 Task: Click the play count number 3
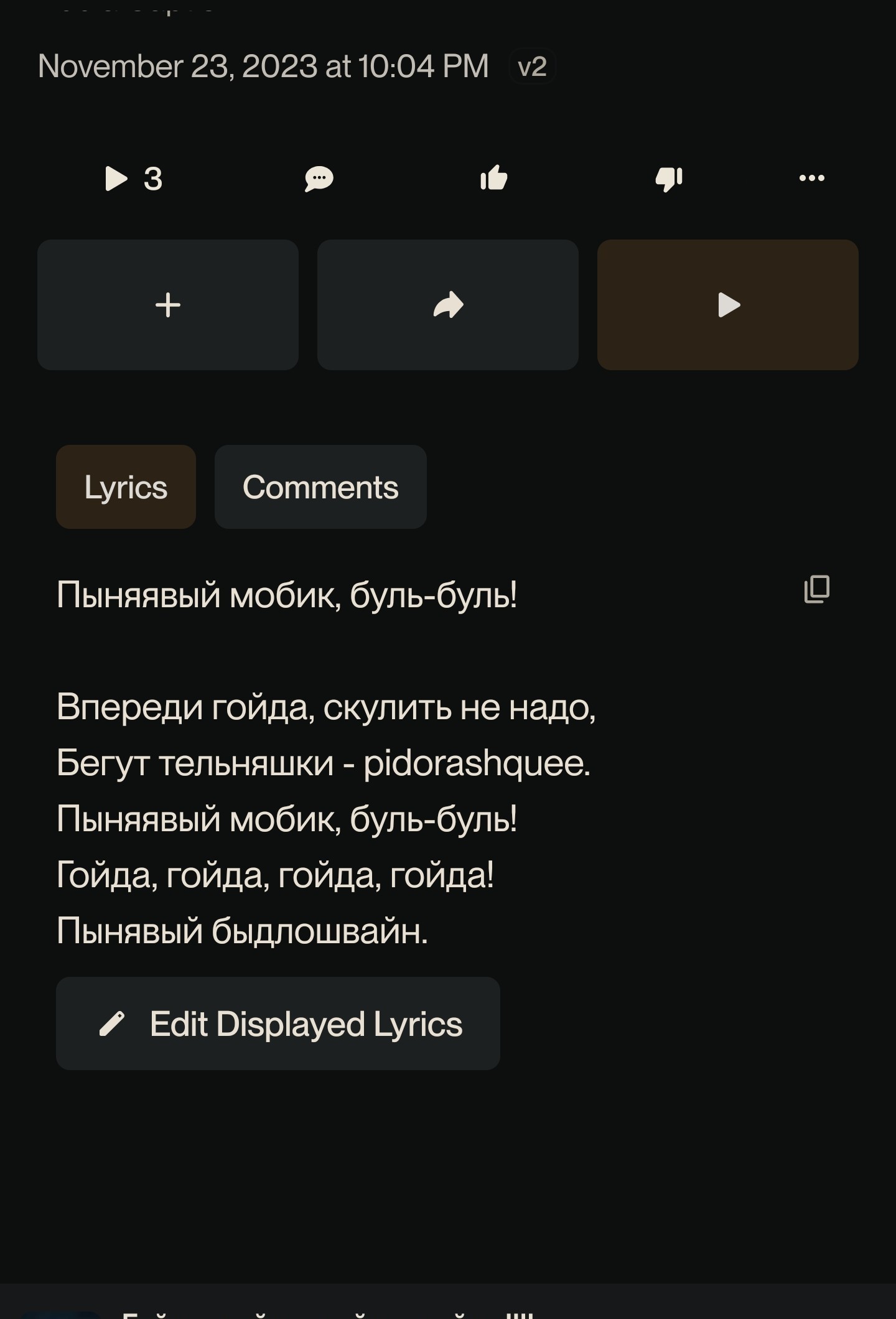(x=153, y=179)
